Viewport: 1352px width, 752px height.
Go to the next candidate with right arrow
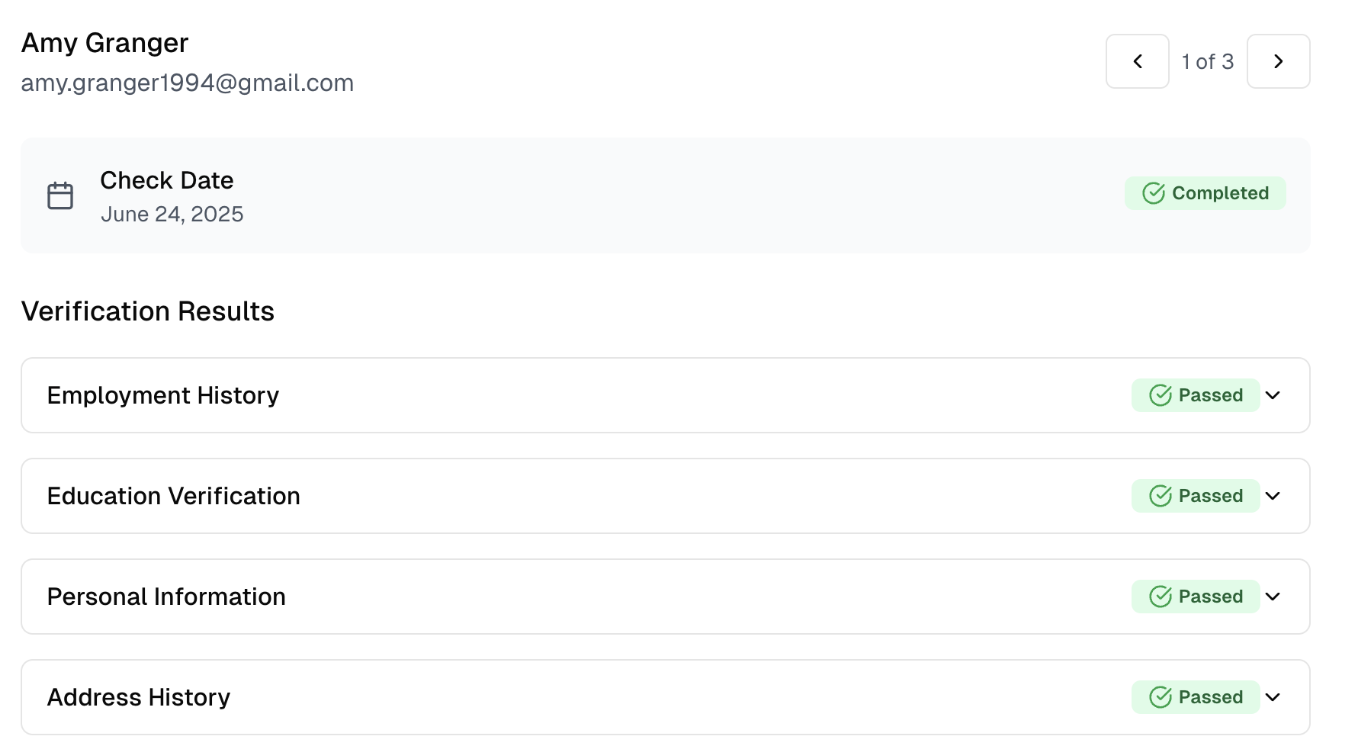click(x=1278, y=61)
